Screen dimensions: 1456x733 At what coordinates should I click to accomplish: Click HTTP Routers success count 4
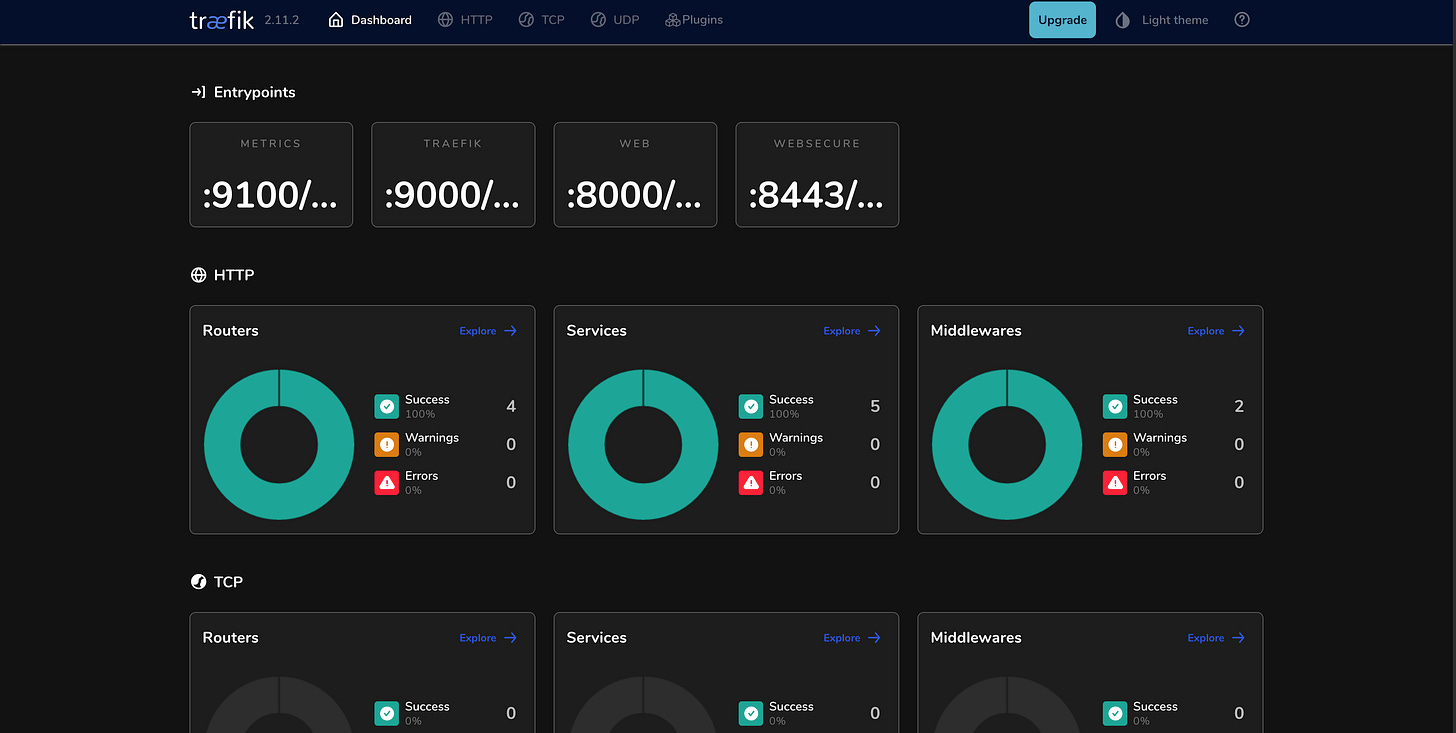coord(511,406)
